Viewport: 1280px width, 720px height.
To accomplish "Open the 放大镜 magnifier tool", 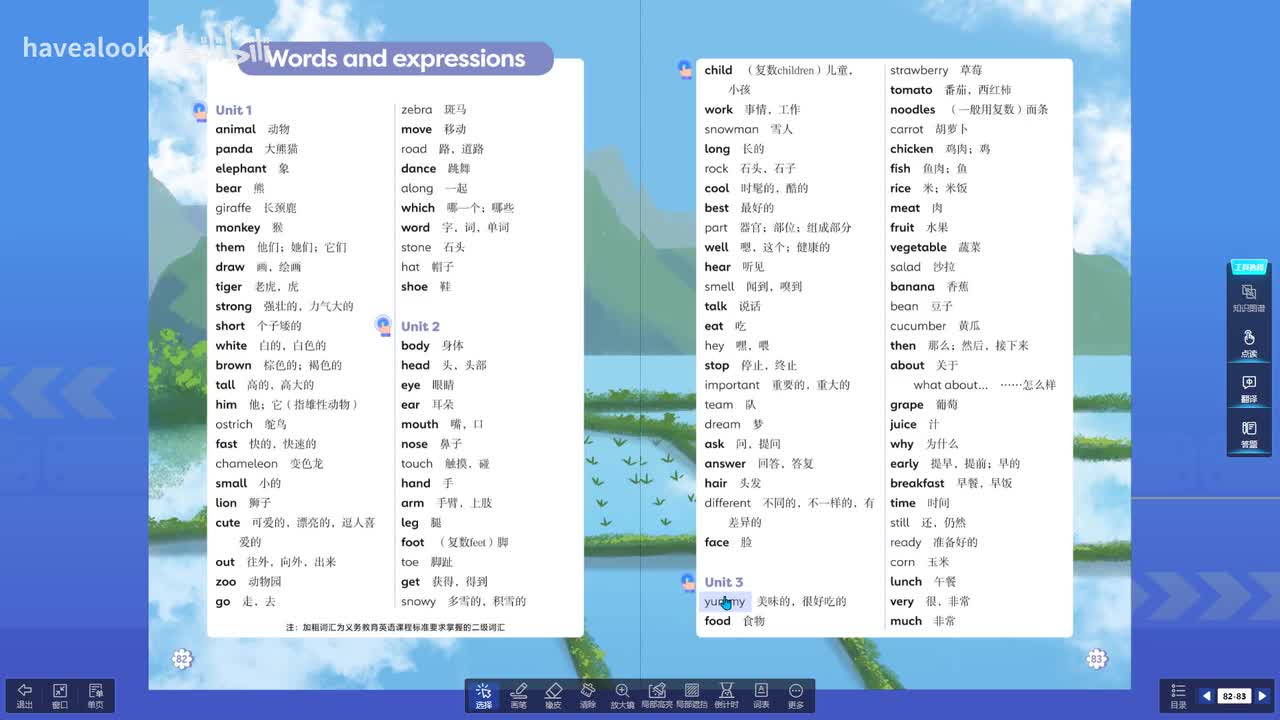I will pyautogui.click(x=622, y=696).
